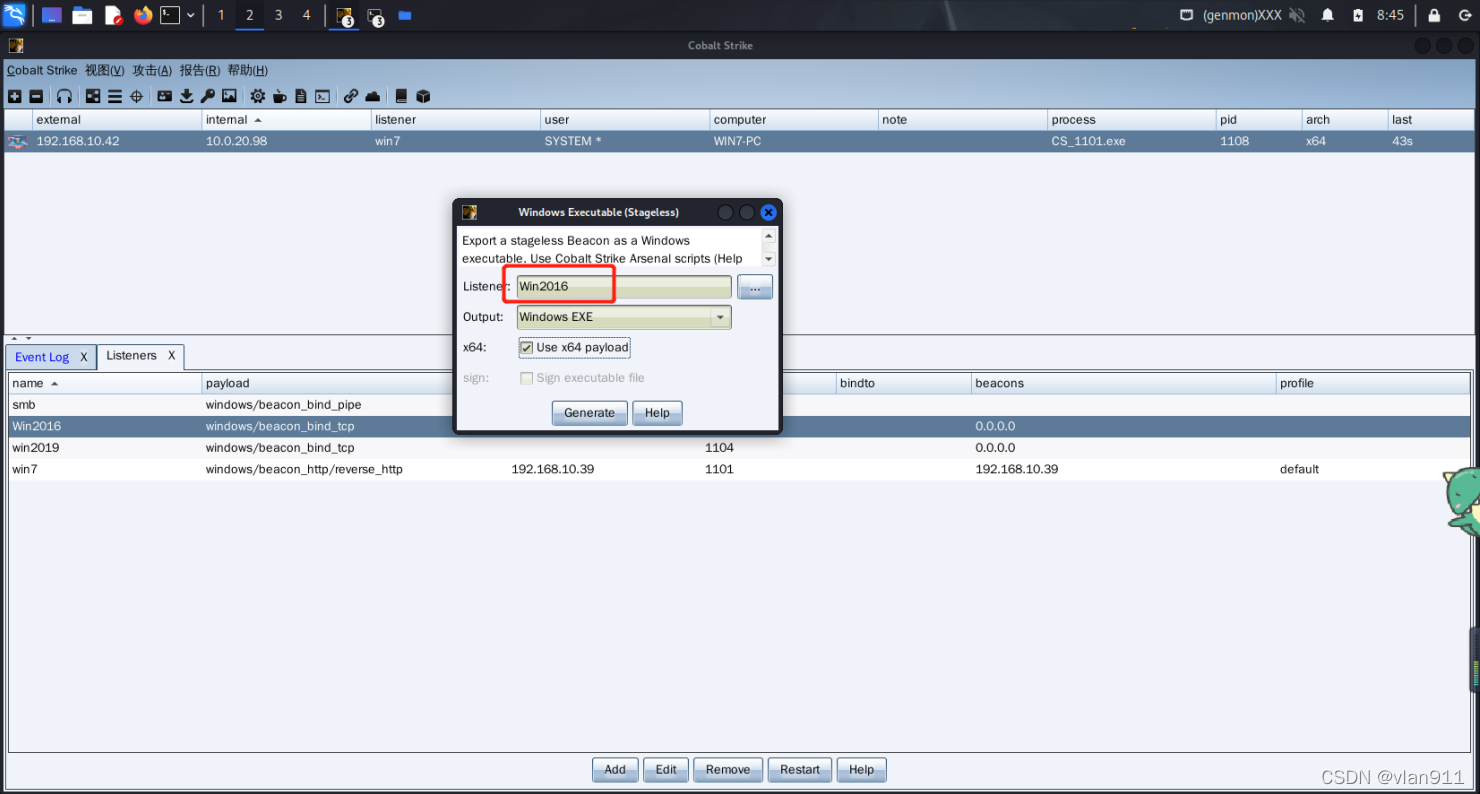Open manage web server cloud icon
Screen dimensions: 1480x794
pyautogui.click(x=373, y=96)
